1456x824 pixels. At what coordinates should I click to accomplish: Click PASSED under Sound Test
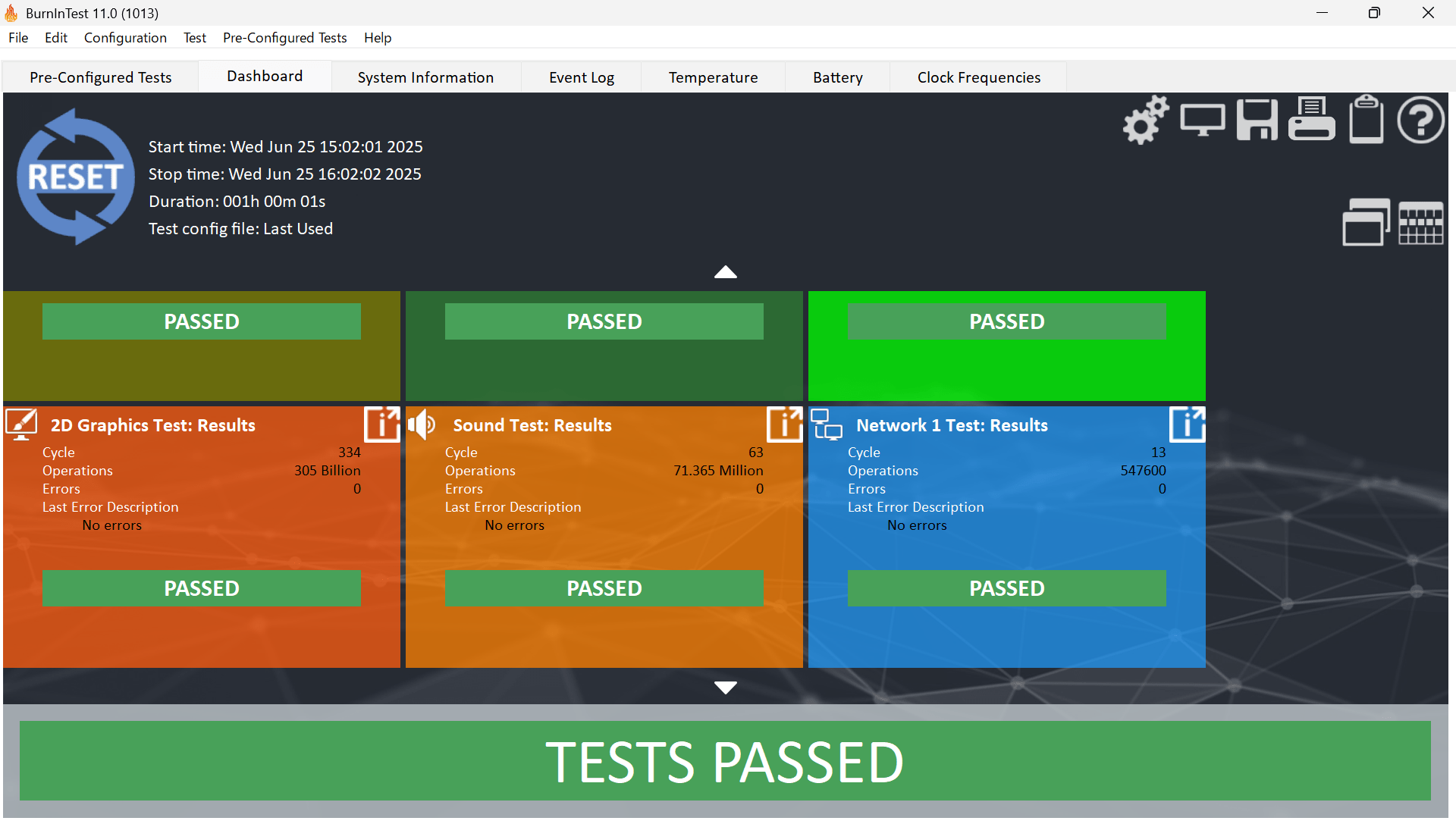coord(604,588)
